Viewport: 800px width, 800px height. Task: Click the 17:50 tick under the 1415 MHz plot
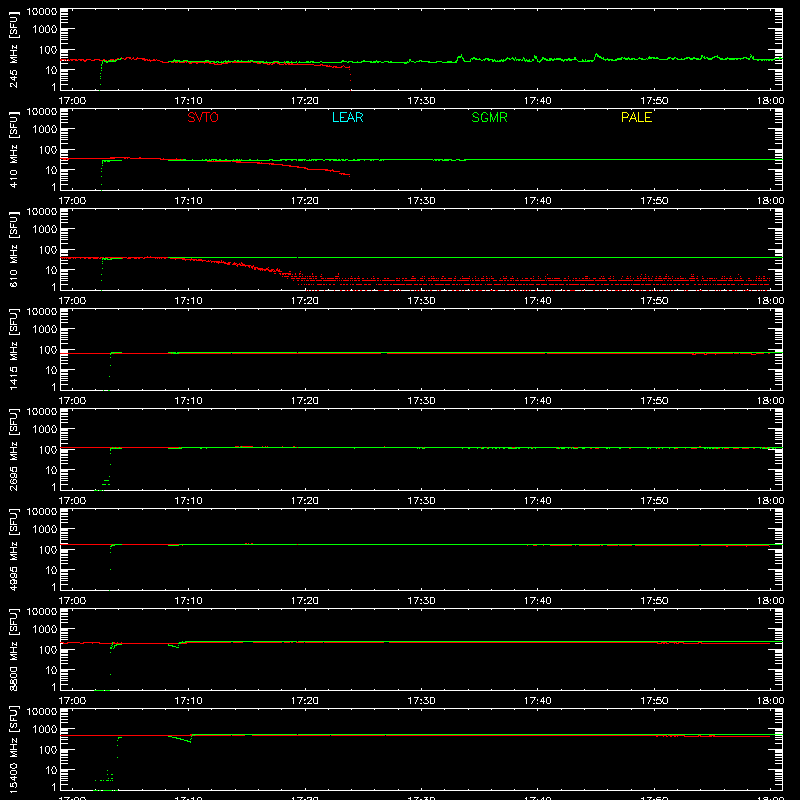(x=654, y=401)
